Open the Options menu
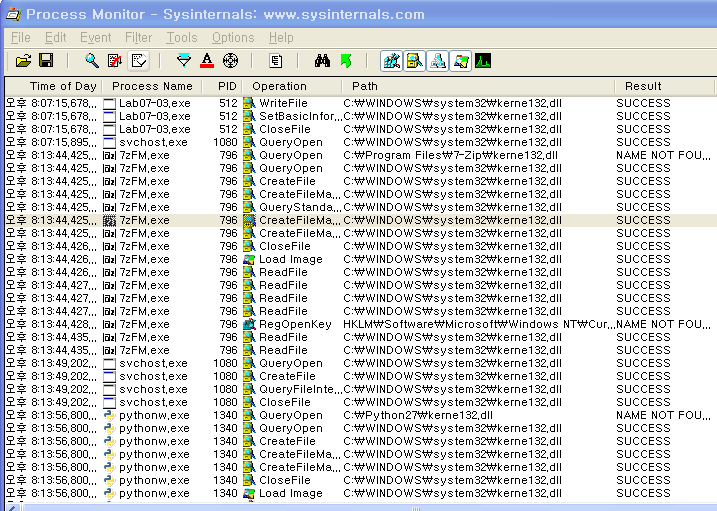This screenshot has height=511, width=717. point(233,37)
